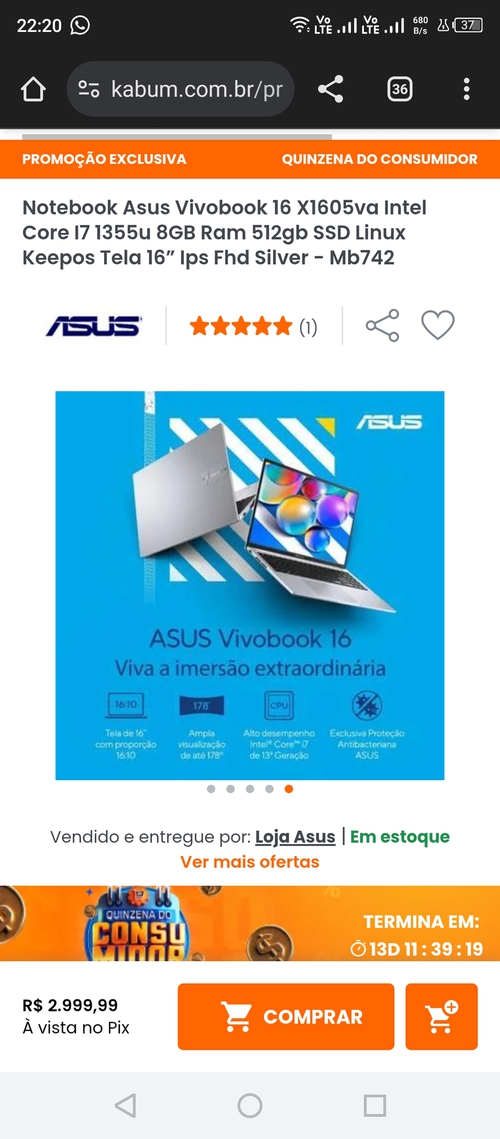500x1139 pixels.
Task: Open the Quinzena do Consumidor banner
Action: pyautogui.click(x=250, y=923)
